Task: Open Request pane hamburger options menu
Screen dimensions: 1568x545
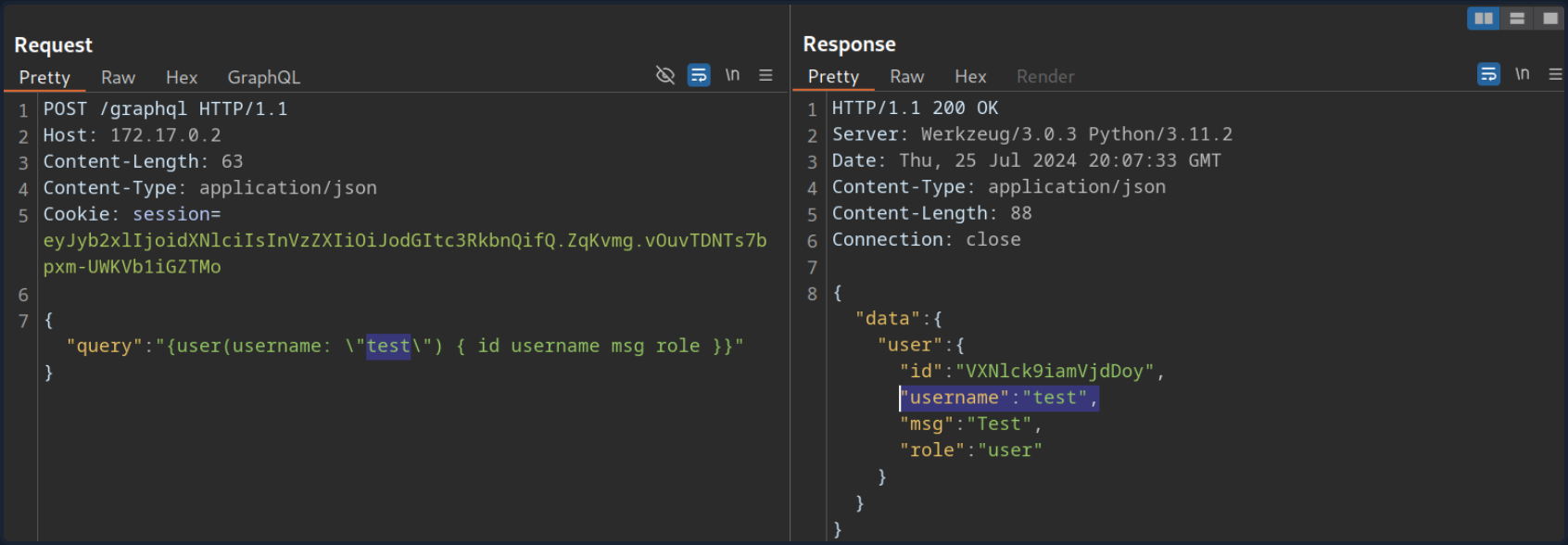Action: [765, 75]
